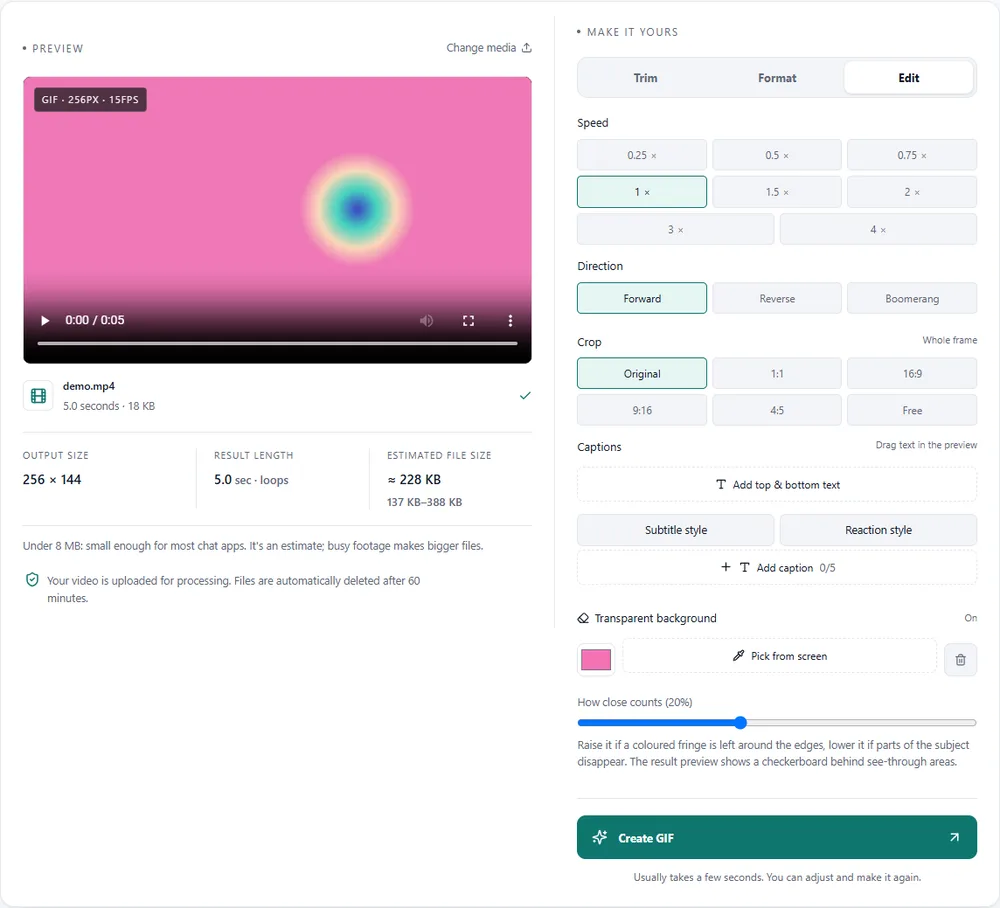Click Pick from screen eyedropper button
1000x908 pixels.
[x=779, y=656]
